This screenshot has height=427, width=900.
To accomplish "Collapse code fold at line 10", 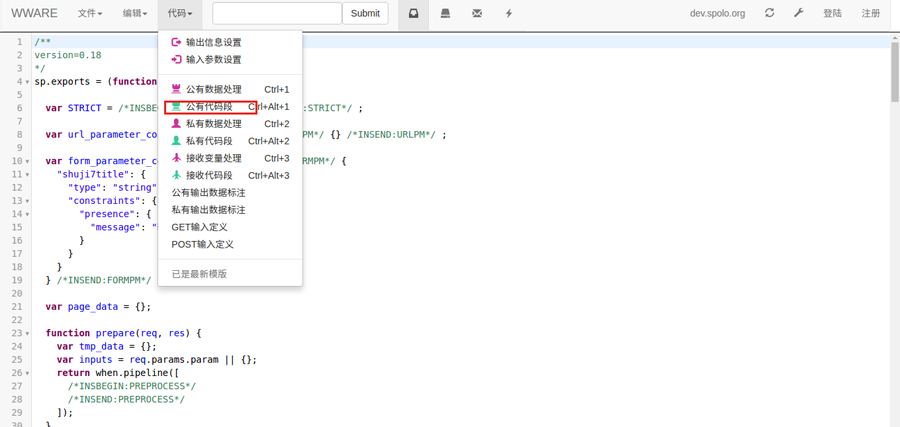I will pyautogui.click(x=27, y=161).
